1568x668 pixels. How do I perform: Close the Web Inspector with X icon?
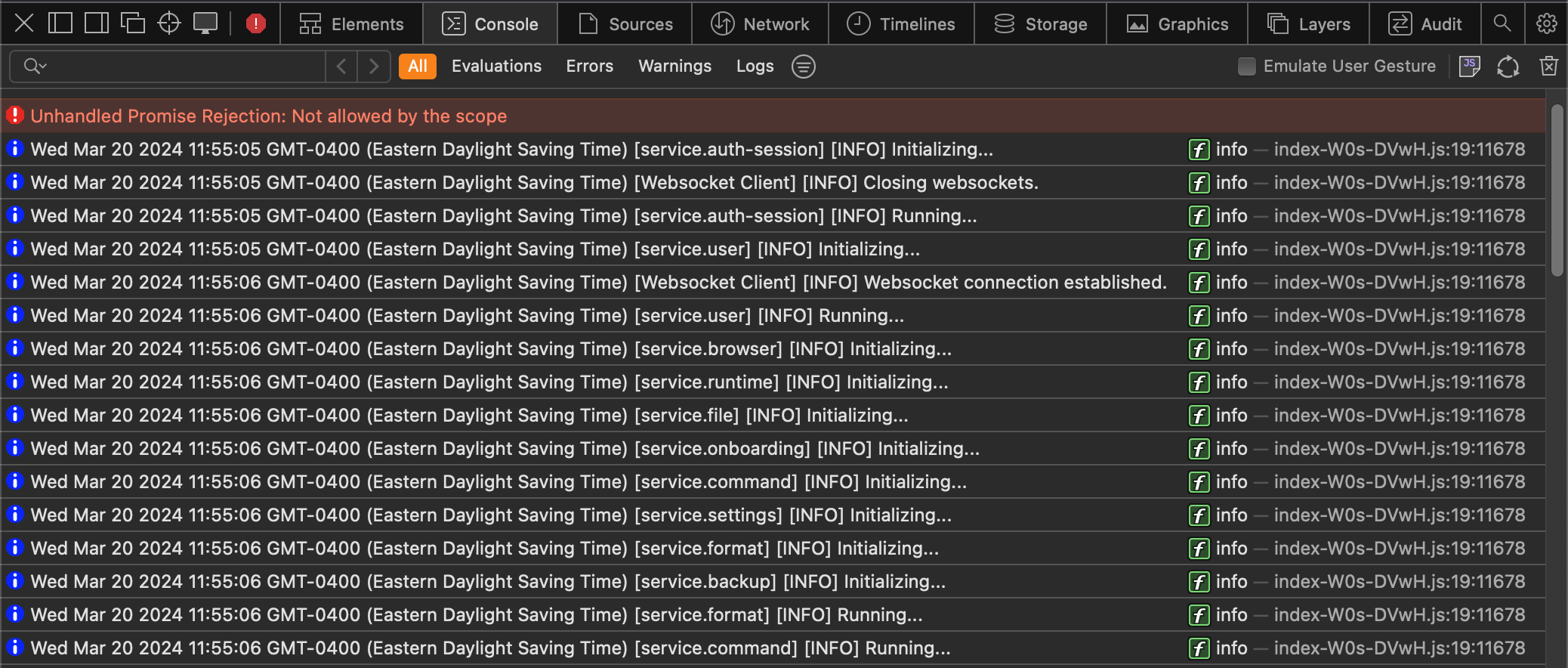click(x=24, y=23)
